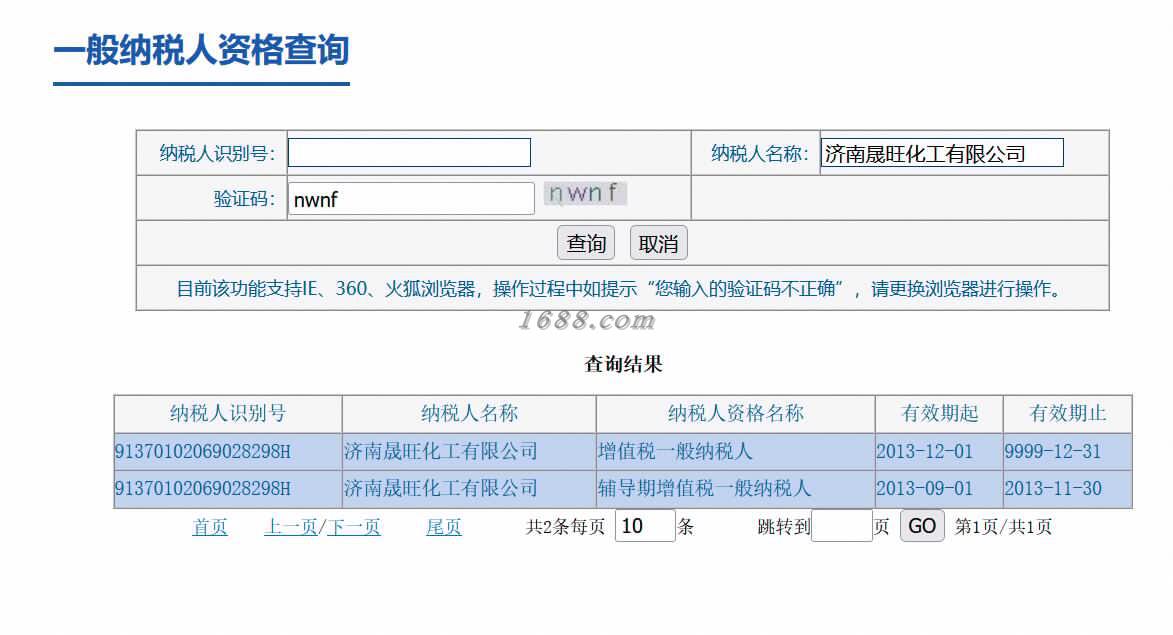Click the 增值税一般纳税人 cell

[x=735, y=452]
